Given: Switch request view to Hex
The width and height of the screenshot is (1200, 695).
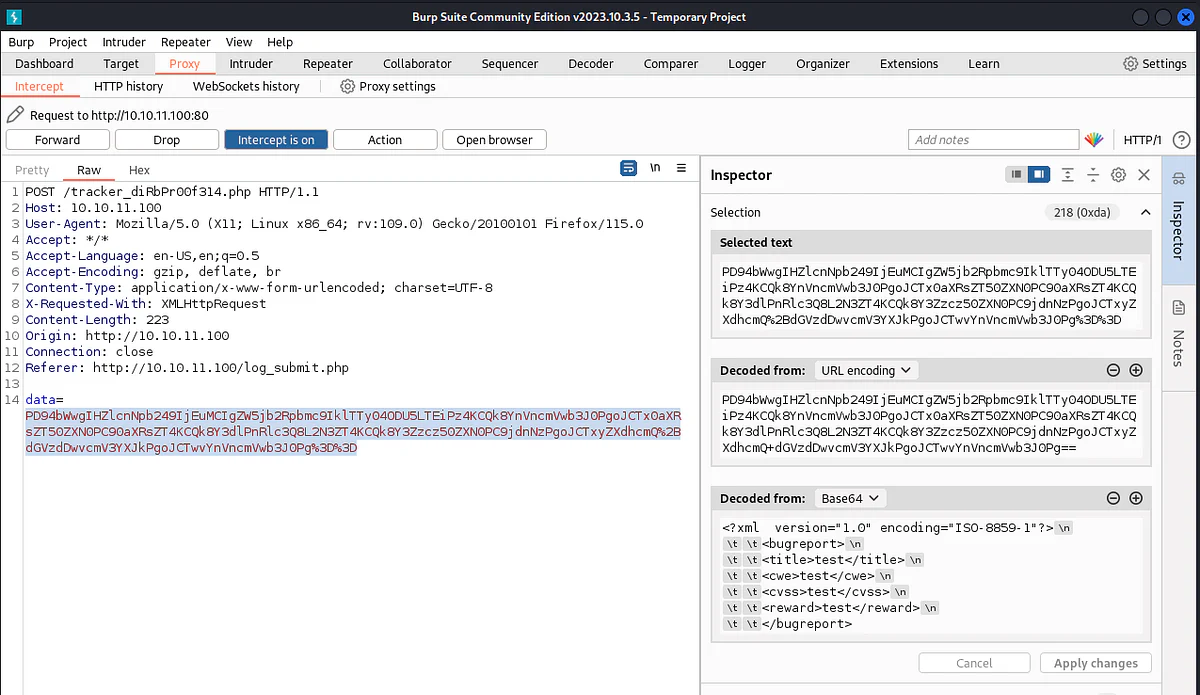Looking at the screenshot, I should 139,170.
